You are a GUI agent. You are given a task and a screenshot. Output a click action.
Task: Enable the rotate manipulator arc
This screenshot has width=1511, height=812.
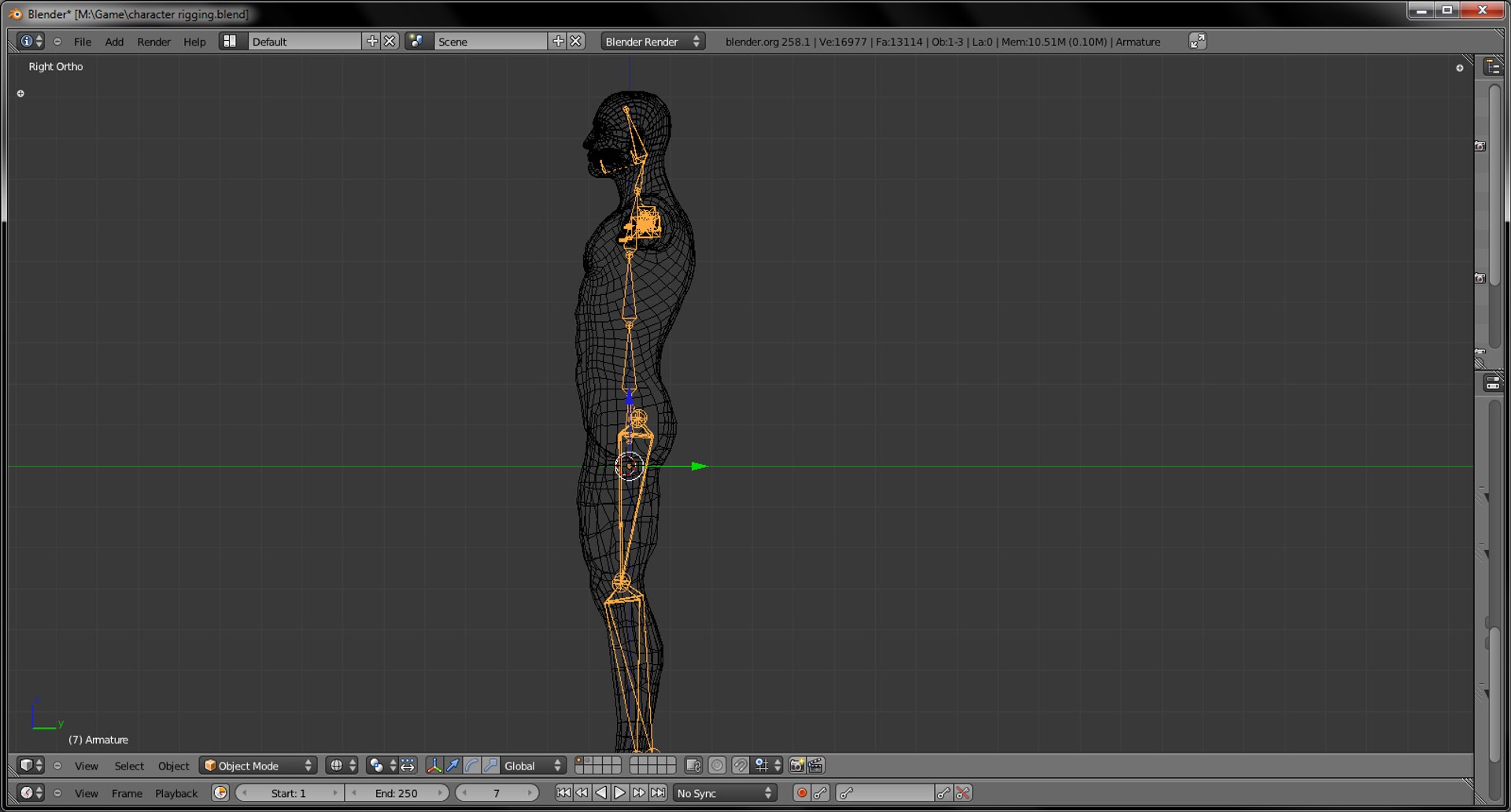point(472,765)
